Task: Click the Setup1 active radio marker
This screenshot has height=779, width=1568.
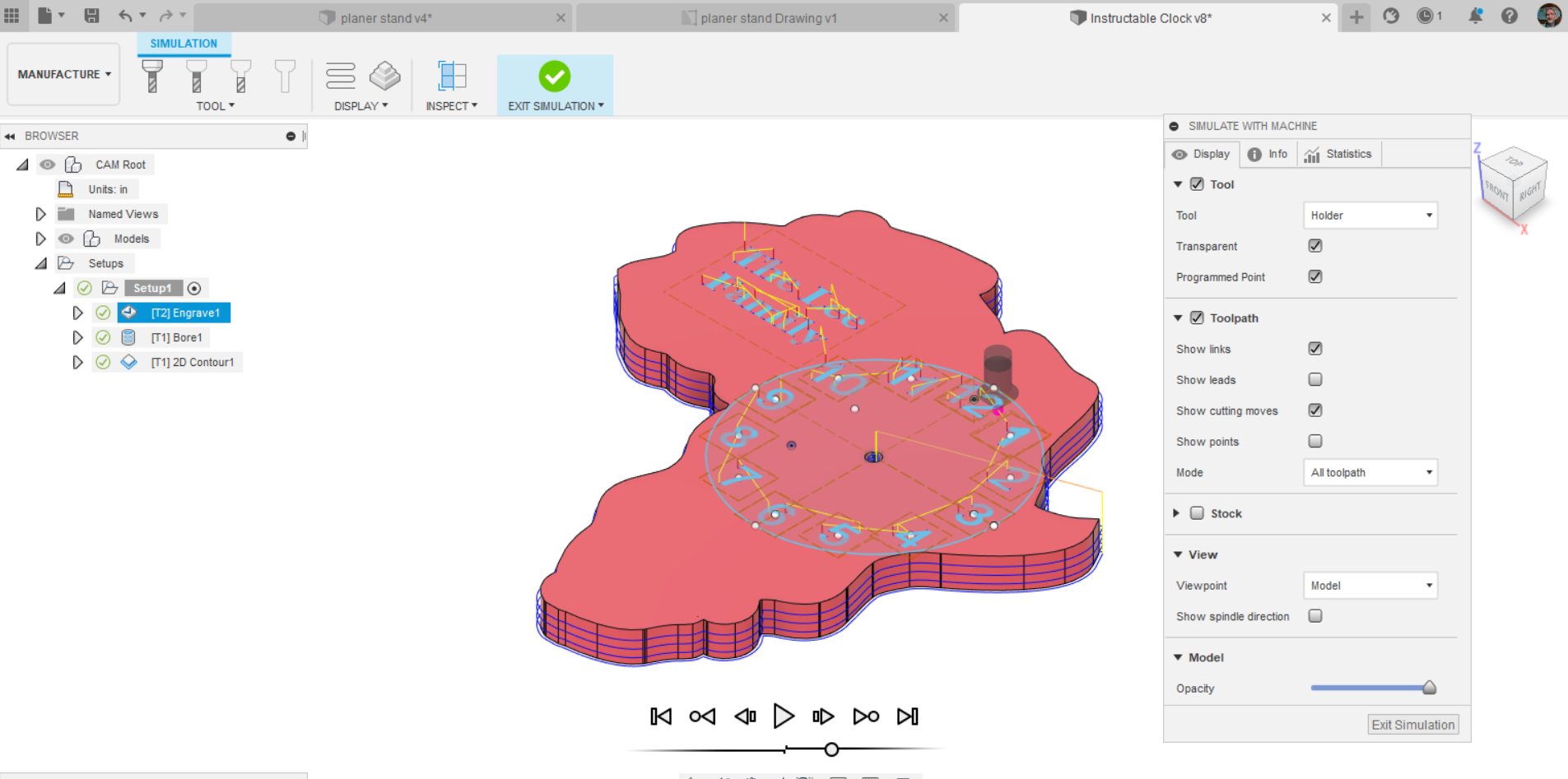Action: point(194,288)
